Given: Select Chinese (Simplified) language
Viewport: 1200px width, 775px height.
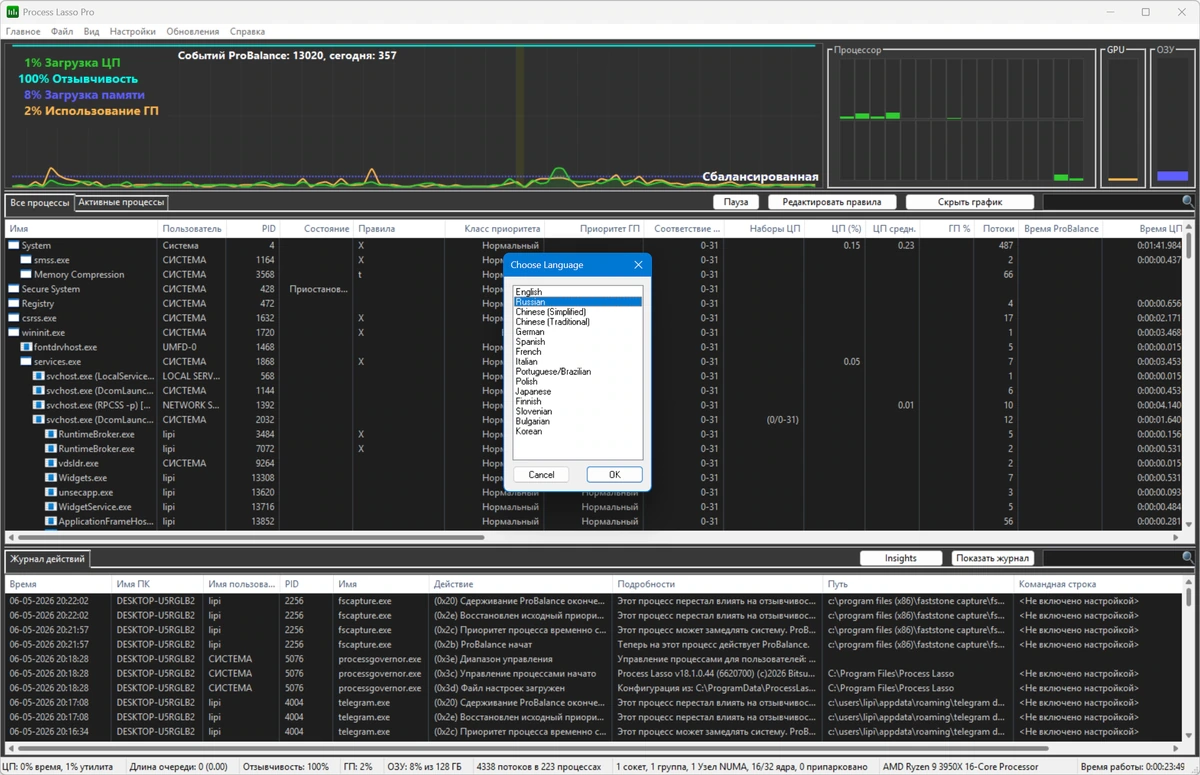Looking at the screenshot, I should pyautogui.click(x=577, y=312).
